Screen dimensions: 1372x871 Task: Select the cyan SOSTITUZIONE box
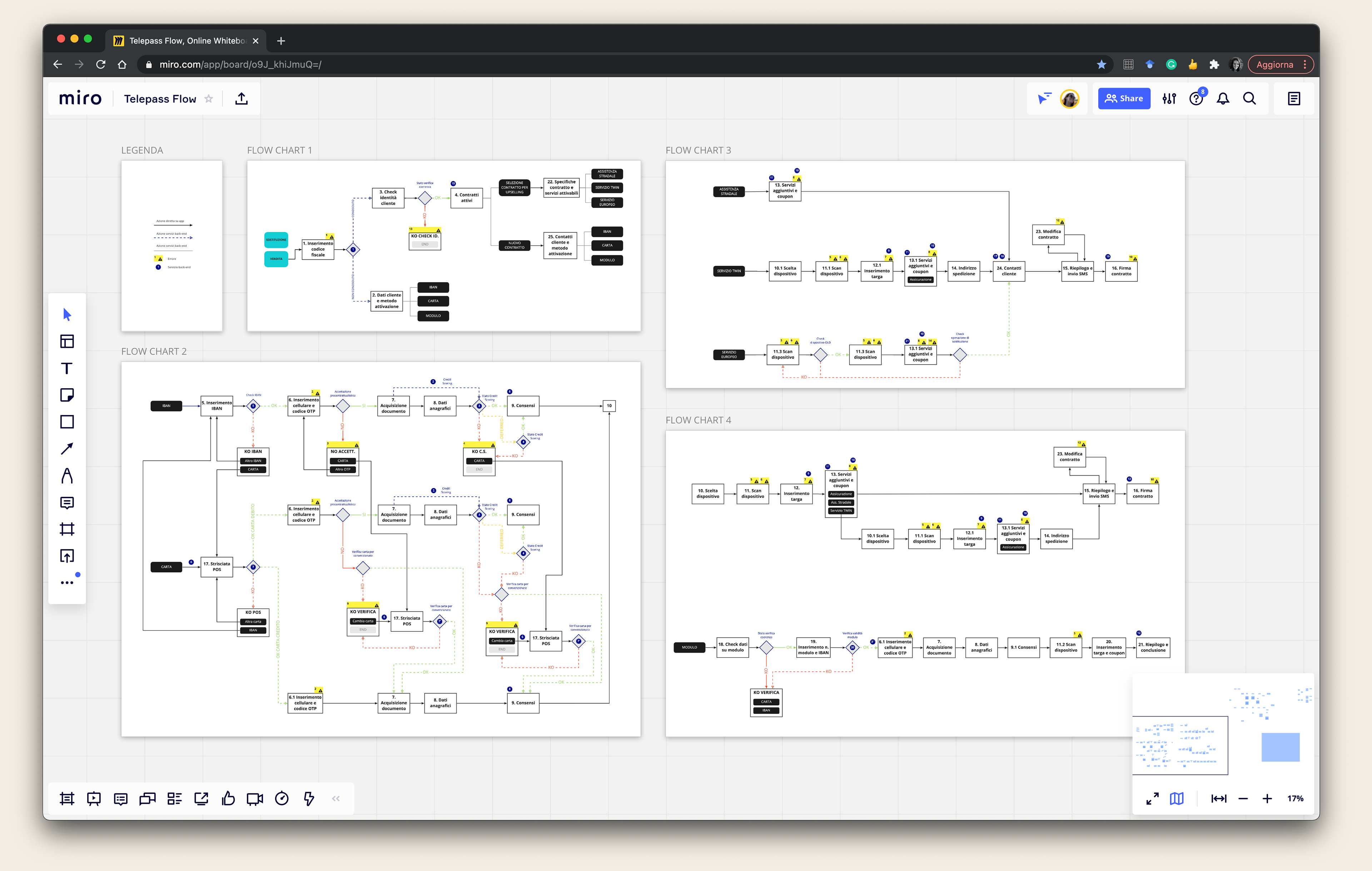point(276,240)
